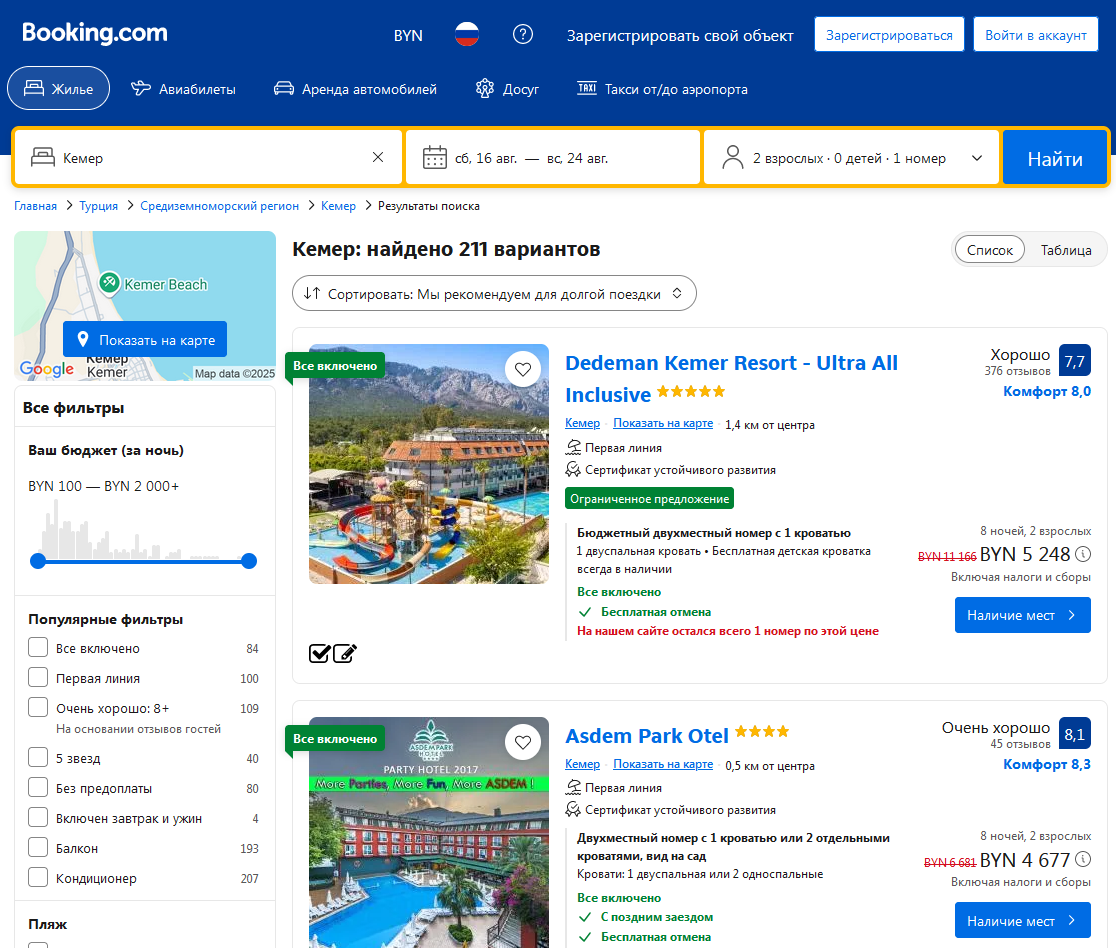Click the Турция breadcrumb link
The height and width of the screenshot is (948, 1116).
pyautogui.click(x=98, y=206)
